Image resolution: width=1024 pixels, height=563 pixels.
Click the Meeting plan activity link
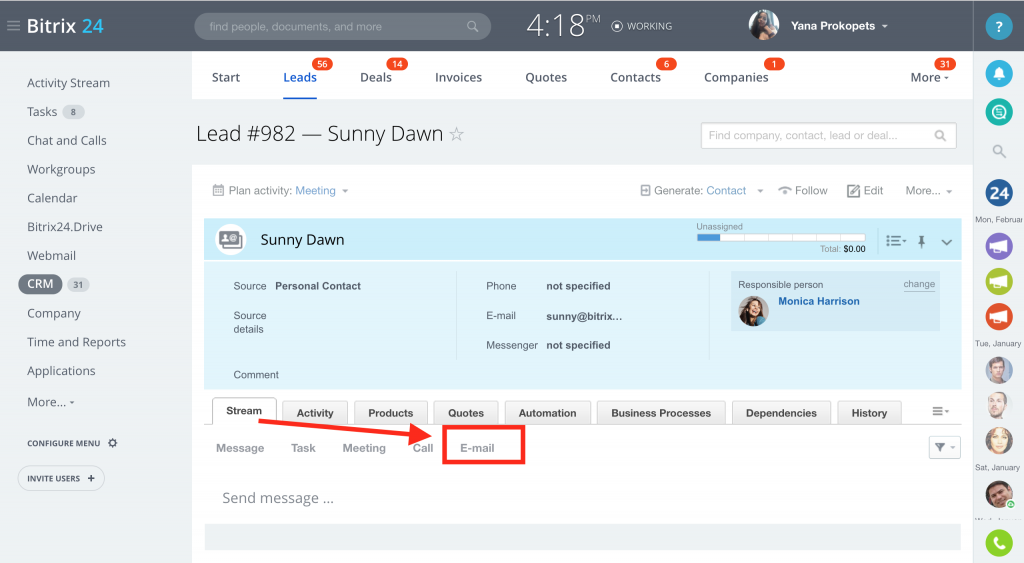point(315,191)
